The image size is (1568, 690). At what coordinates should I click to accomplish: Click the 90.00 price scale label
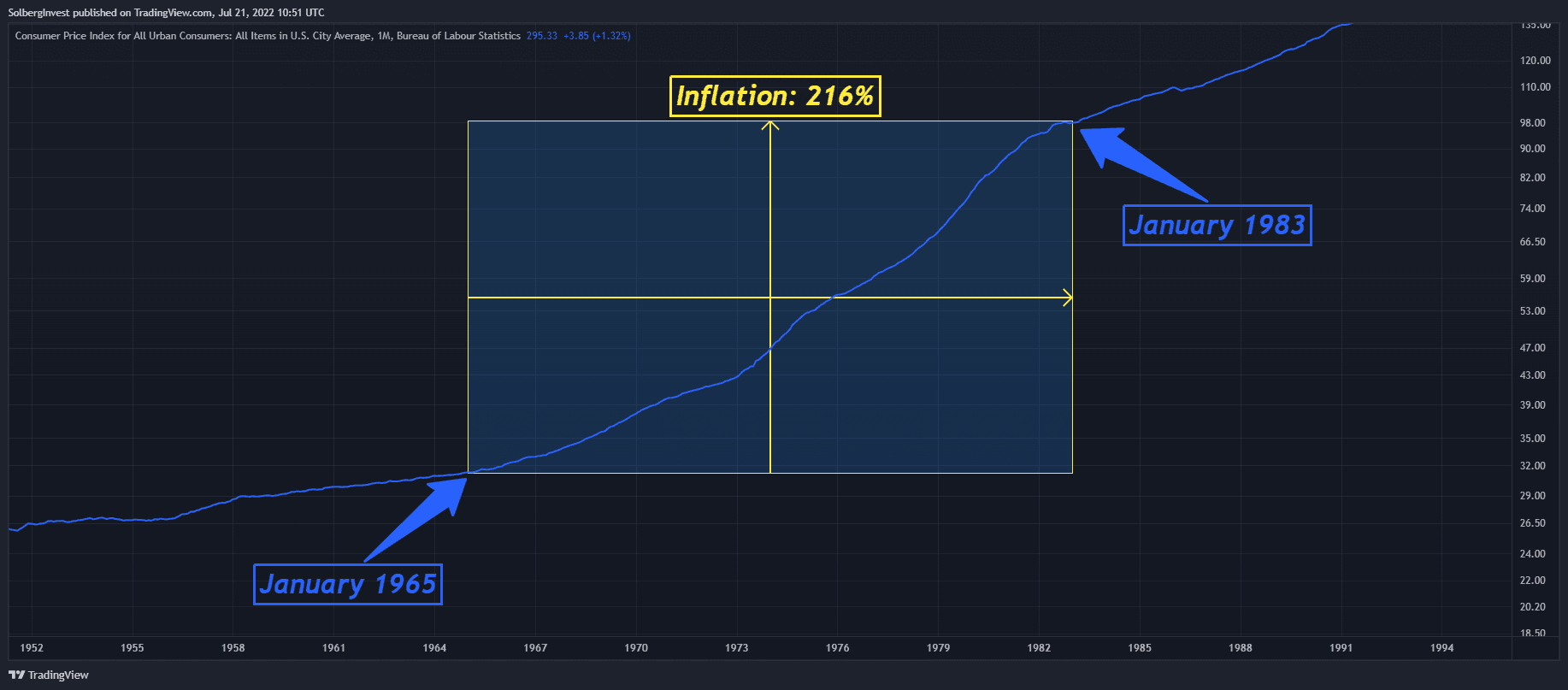1533,149
